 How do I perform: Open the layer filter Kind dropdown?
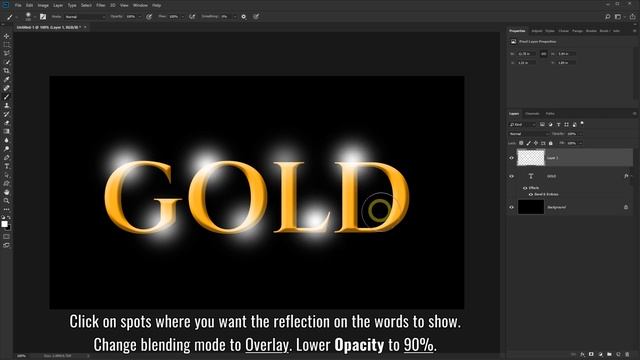[522, 124]
